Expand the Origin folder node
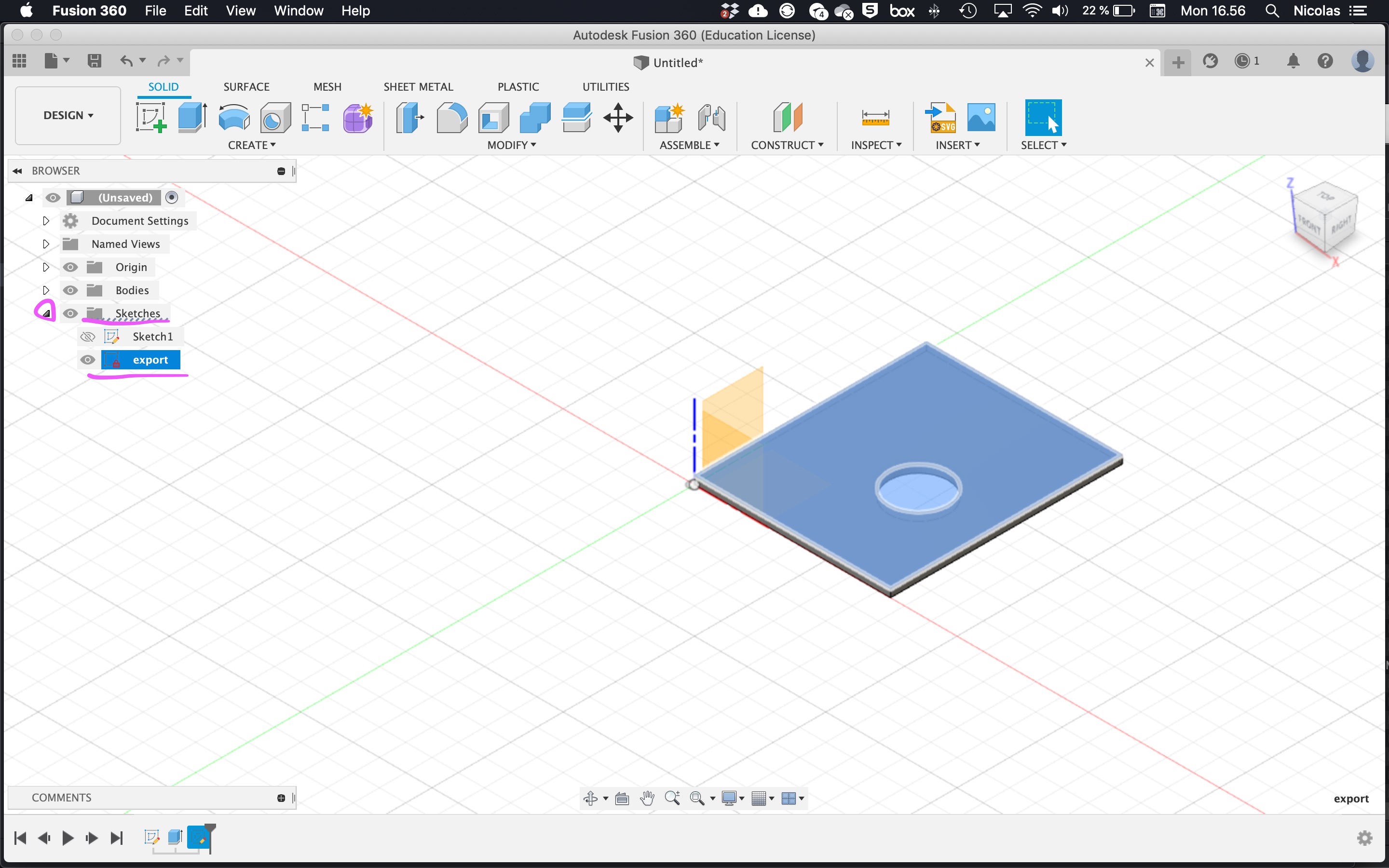This screenshot has height=868, width=1389. (46, 267)
